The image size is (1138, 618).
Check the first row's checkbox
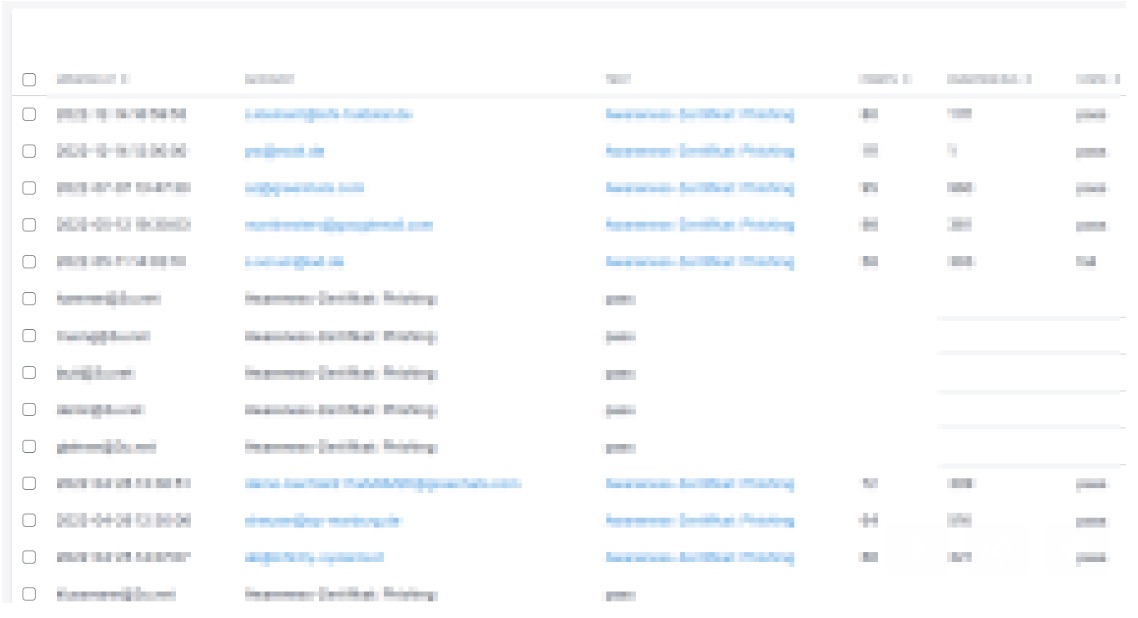30,115
